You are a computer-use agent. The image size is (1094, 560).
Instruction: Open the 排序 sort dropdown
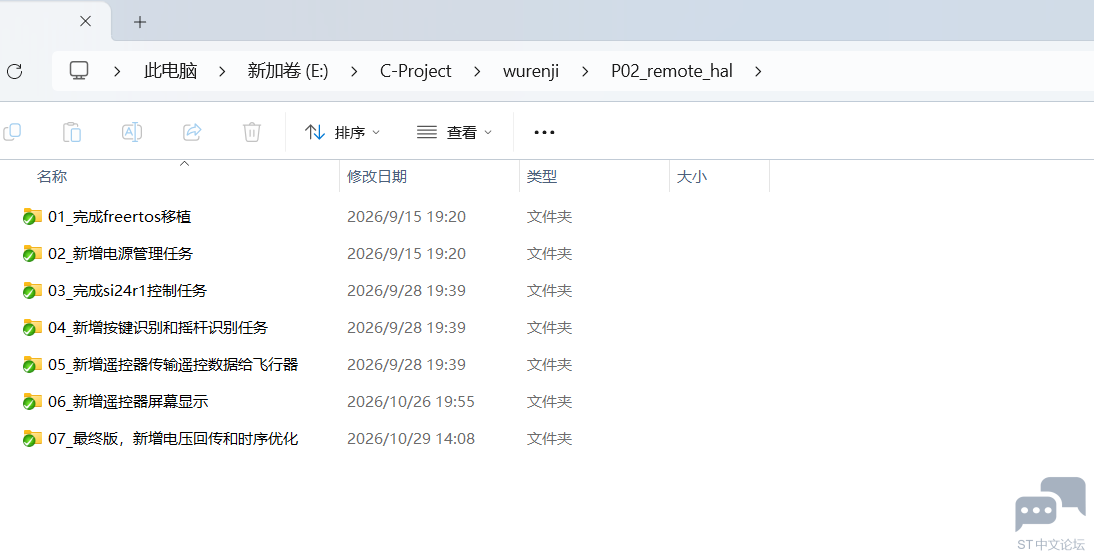343,133
